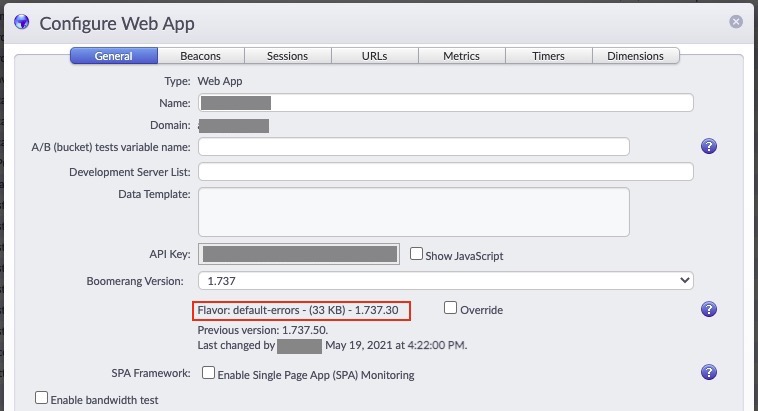This screenshot has height=411, width=758.
Task: Switch to the Dimensions tab
Action: (635, 56)
